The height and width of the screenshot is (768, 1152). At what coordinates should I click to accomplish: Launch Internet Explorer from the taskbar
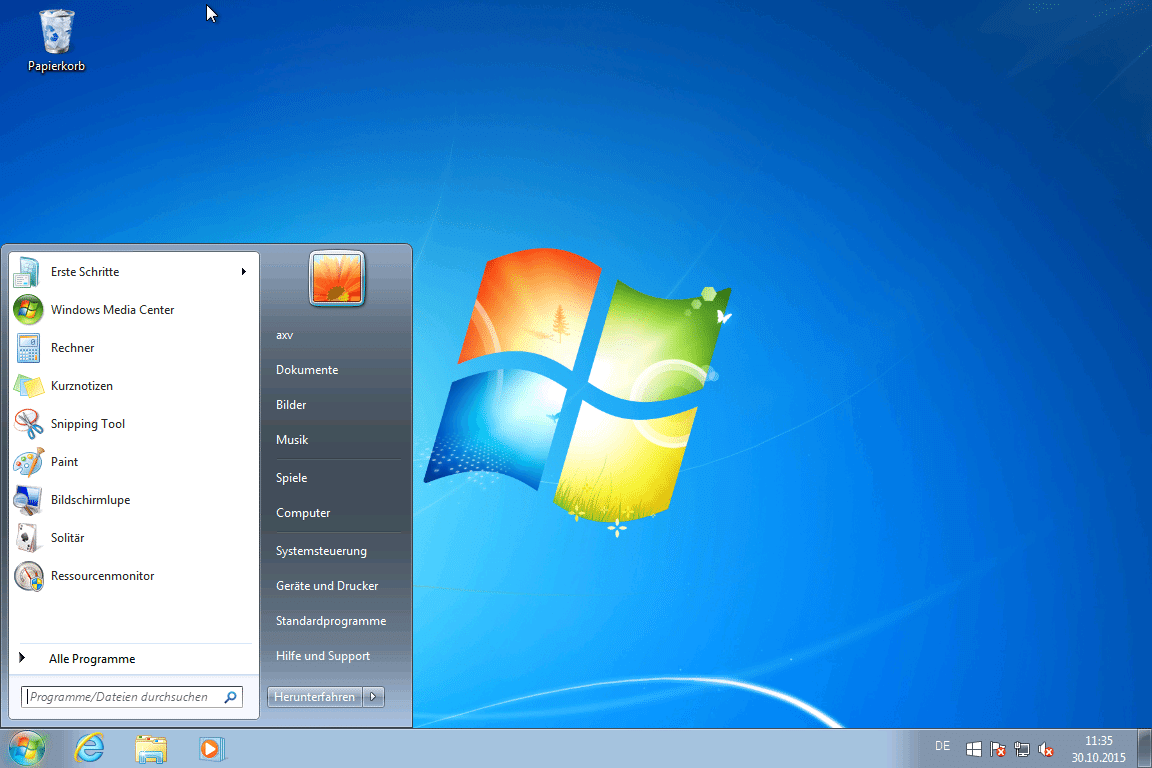(89, 748)
